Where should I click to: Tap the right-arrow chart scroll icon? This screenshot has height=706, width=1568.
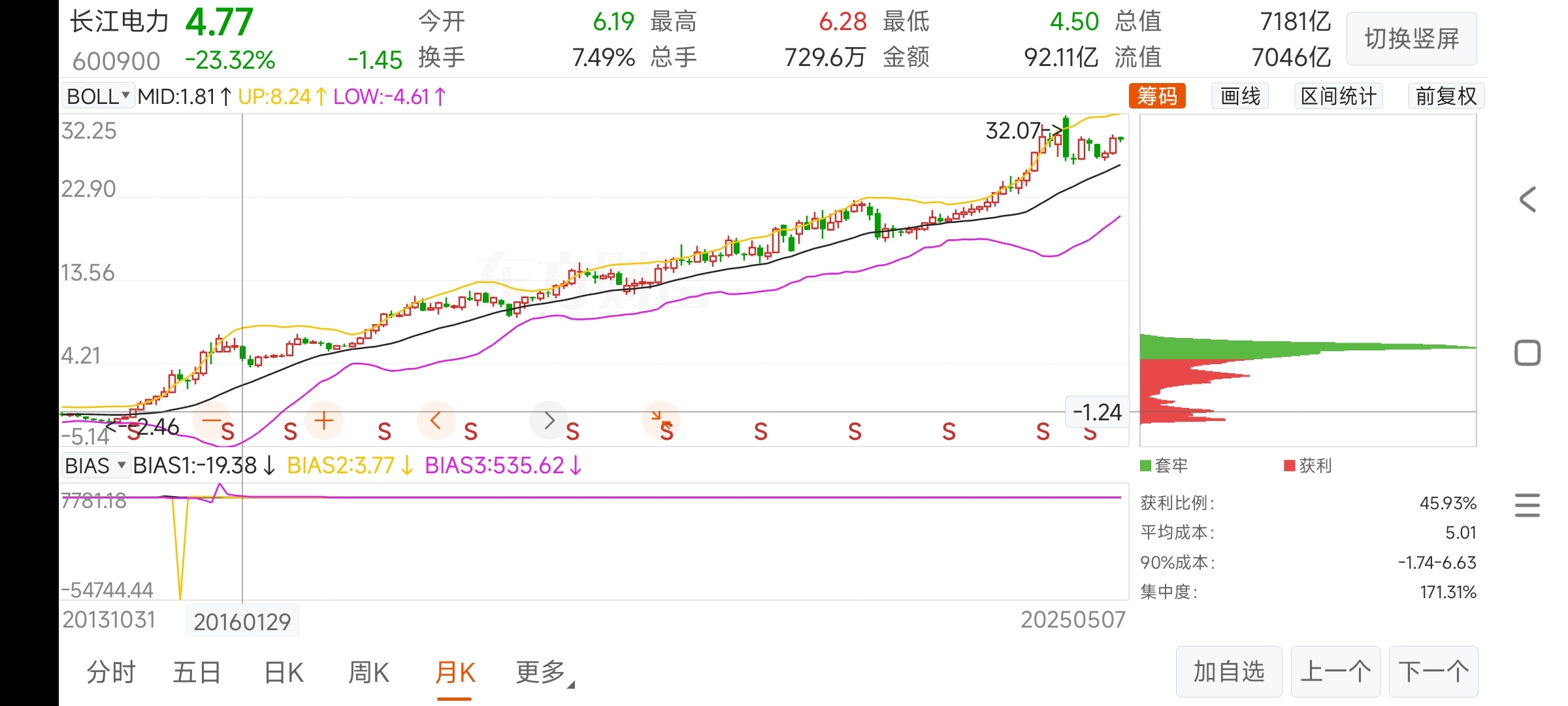549,420
